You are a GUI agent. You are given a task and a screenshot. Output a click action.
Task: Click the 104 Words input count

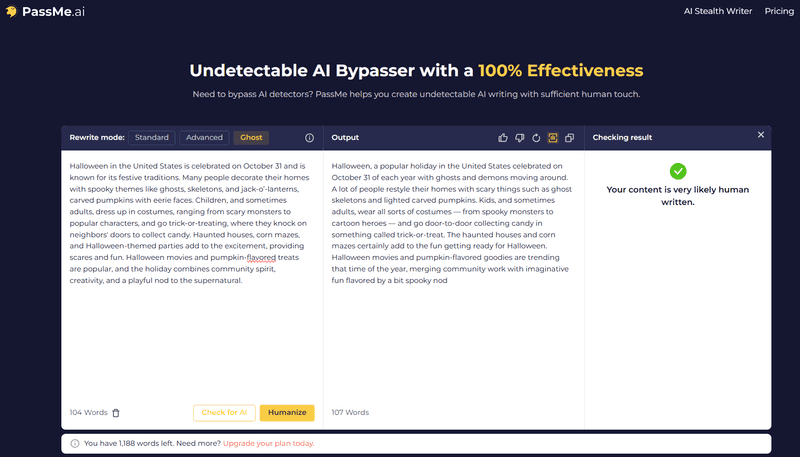(x=88, y=412)
